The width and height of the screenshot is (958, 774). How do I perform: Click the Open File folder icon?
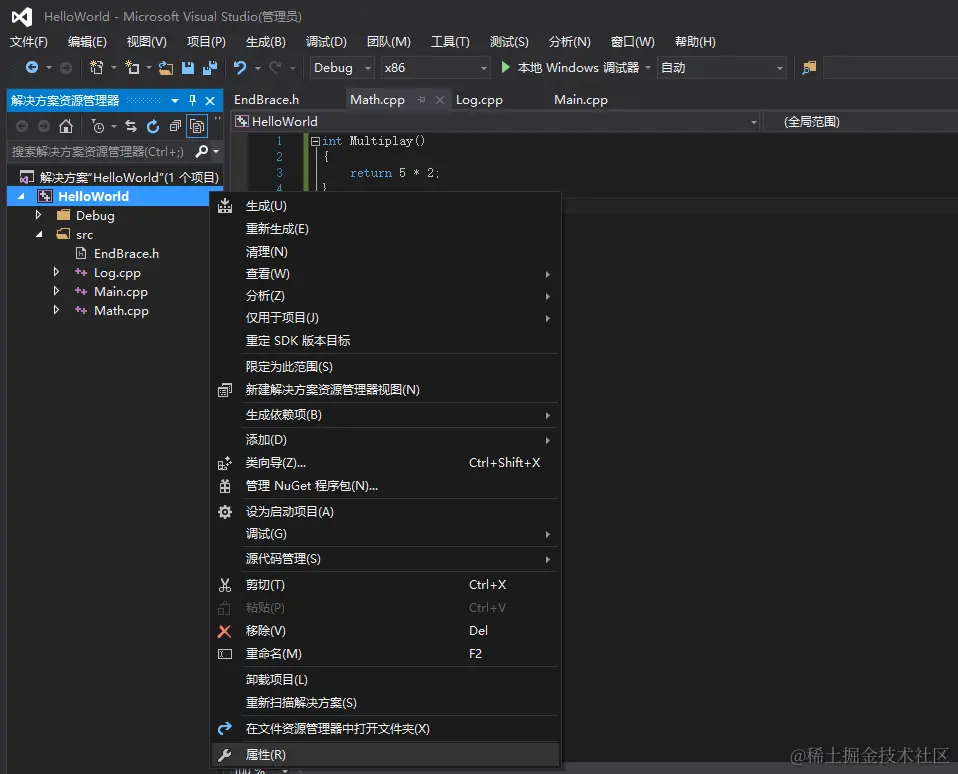[x=165, y=68]
